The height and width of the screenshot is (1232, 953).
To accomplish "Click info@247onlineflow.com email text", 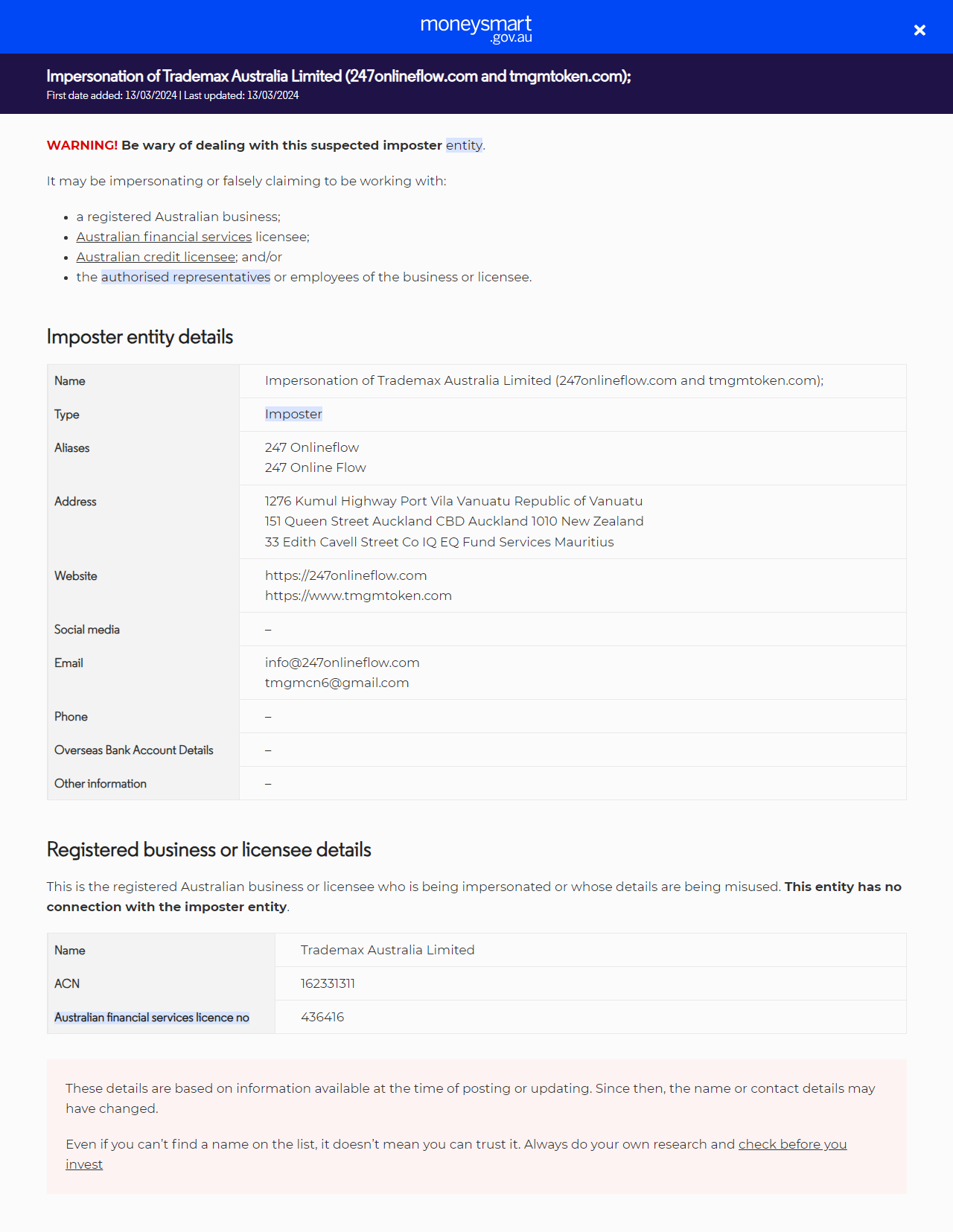I will pyautogui.click(x=342, y=663).
